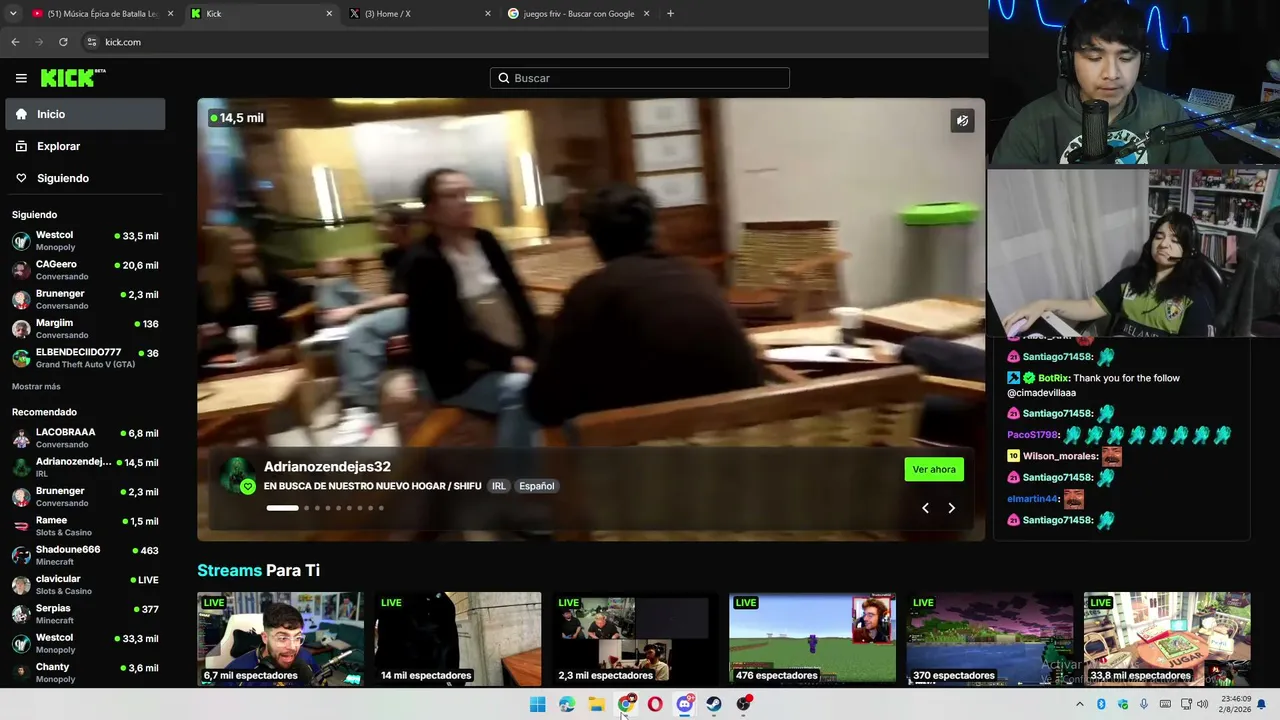
Task: Open Discord from taskbar
Action: pos(685,704)
